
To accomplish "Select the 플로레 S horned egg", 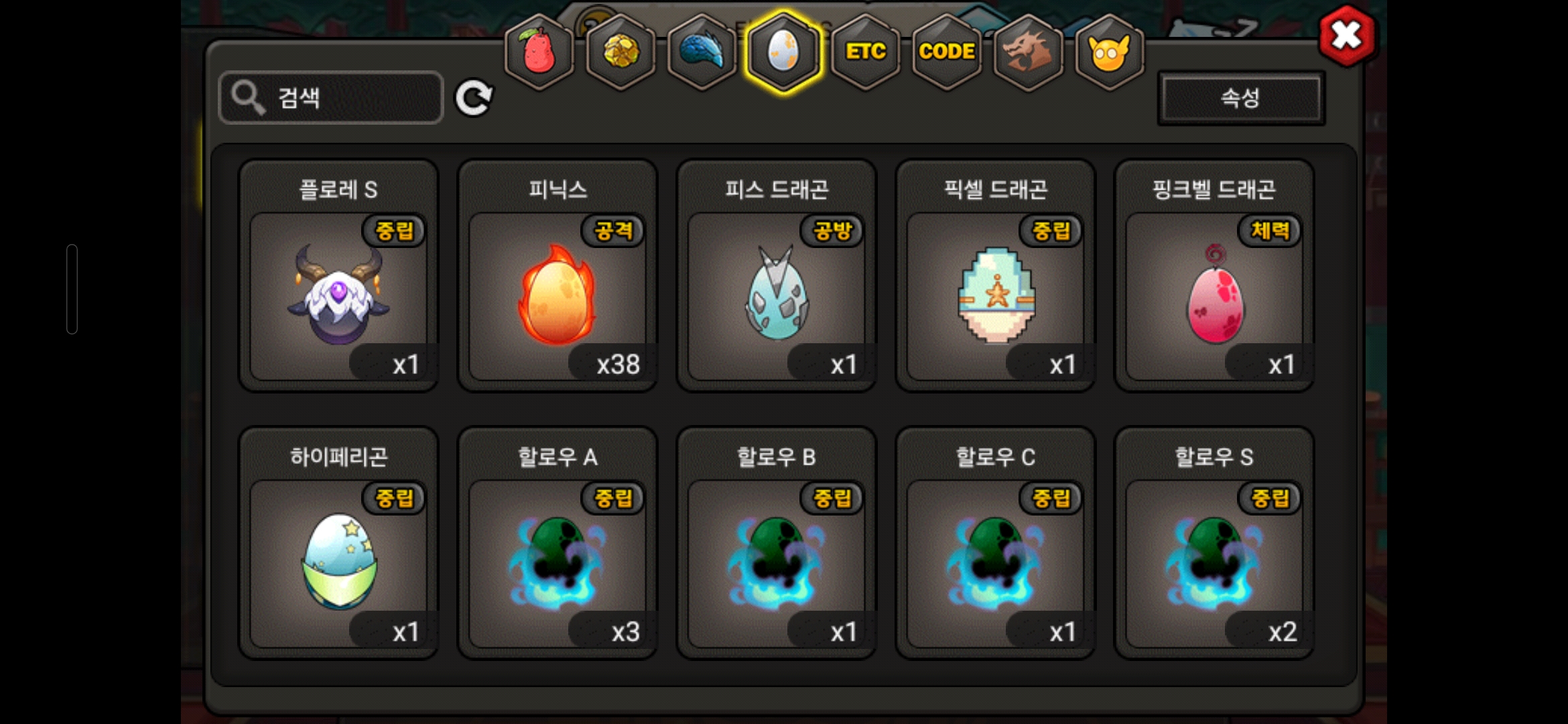I will (338, 276).
